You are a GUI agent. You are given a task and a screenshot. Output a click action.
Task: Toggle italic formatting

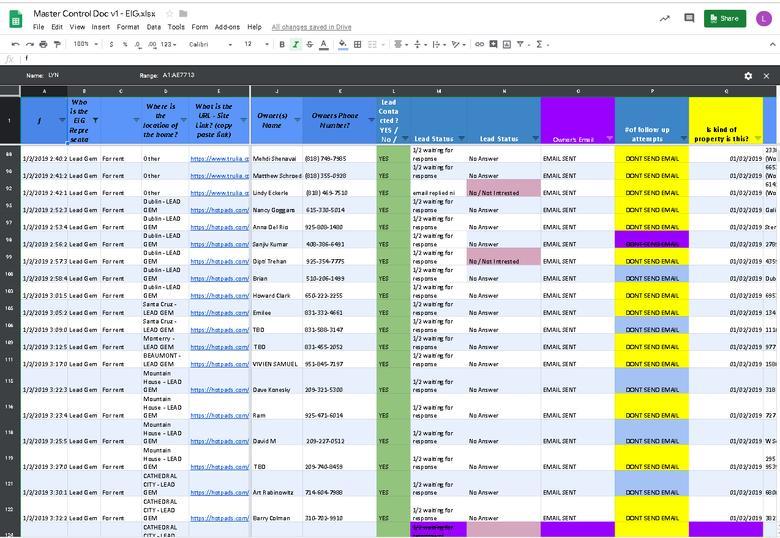point(295,44)
